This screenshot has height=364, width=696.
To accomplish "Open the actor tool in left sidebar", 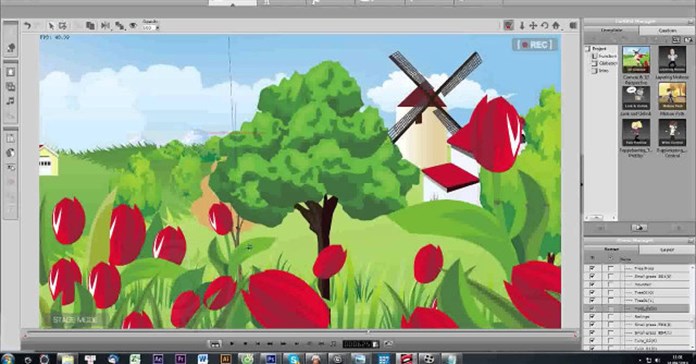I will pyautogui.click(x=11, y=47).
